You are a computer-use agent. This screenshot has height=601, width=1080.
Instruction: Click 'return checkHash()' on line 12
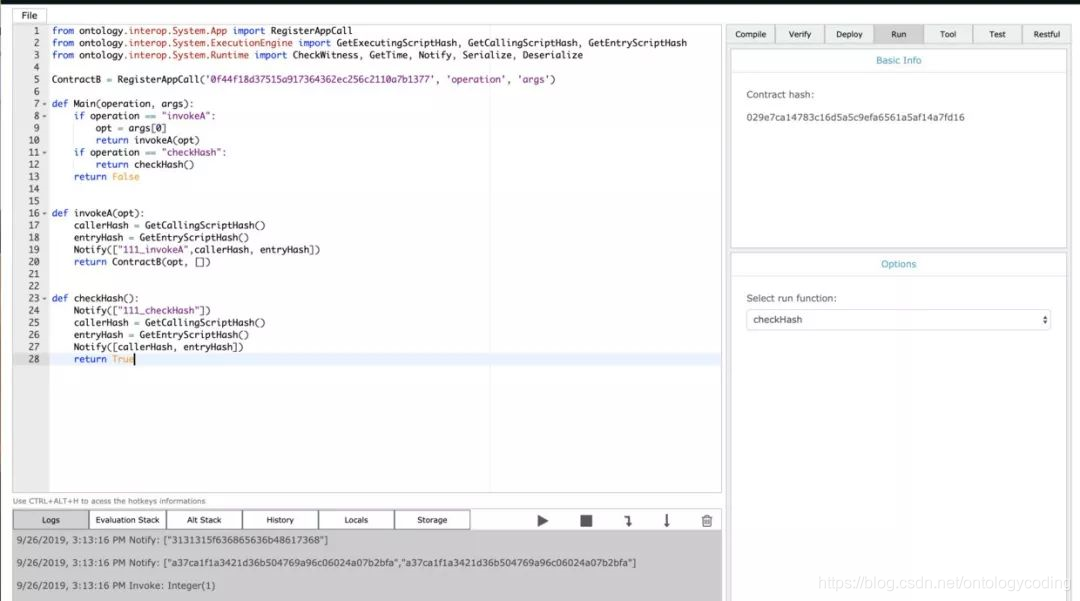145,165
